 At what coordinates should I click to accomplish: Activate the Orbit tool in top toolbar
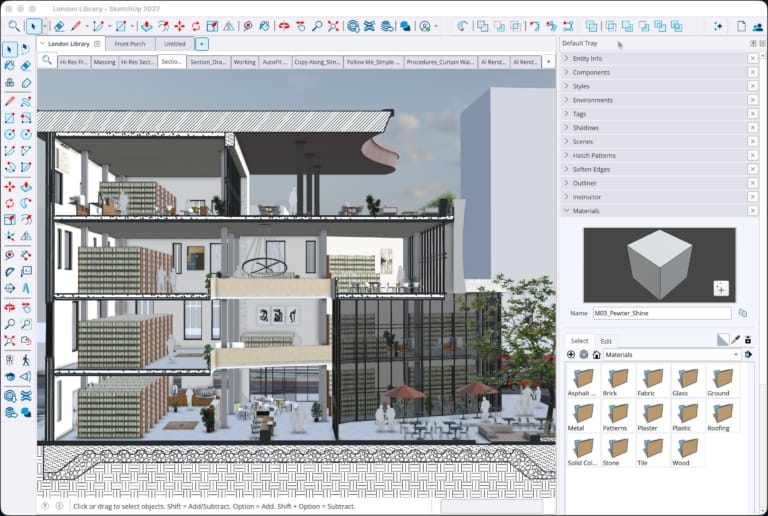[x=284, y=26]
